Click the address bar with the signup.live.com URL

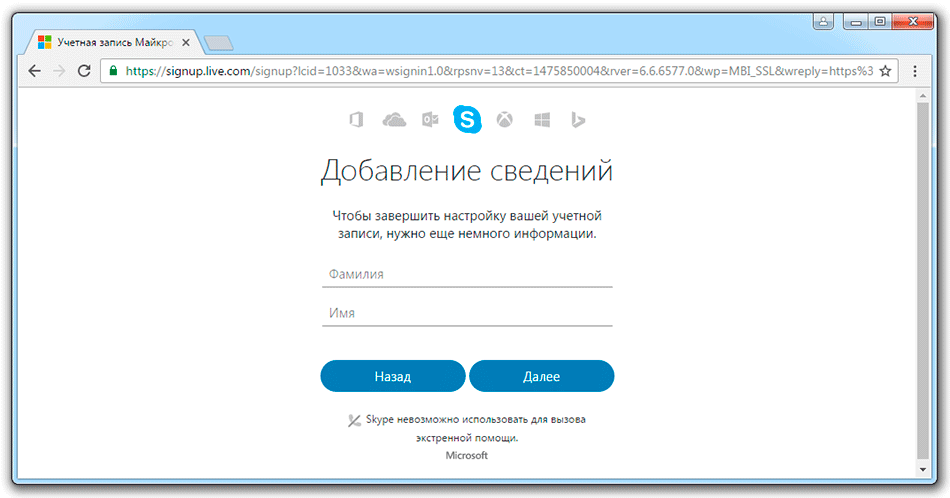tap(499, 71)
